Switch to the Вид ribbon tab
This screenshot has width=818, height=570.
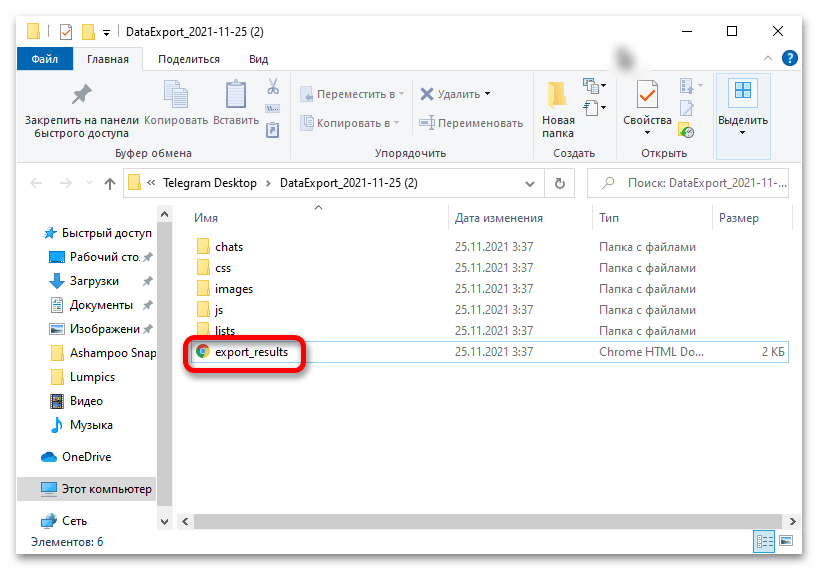tap(258, 59)
